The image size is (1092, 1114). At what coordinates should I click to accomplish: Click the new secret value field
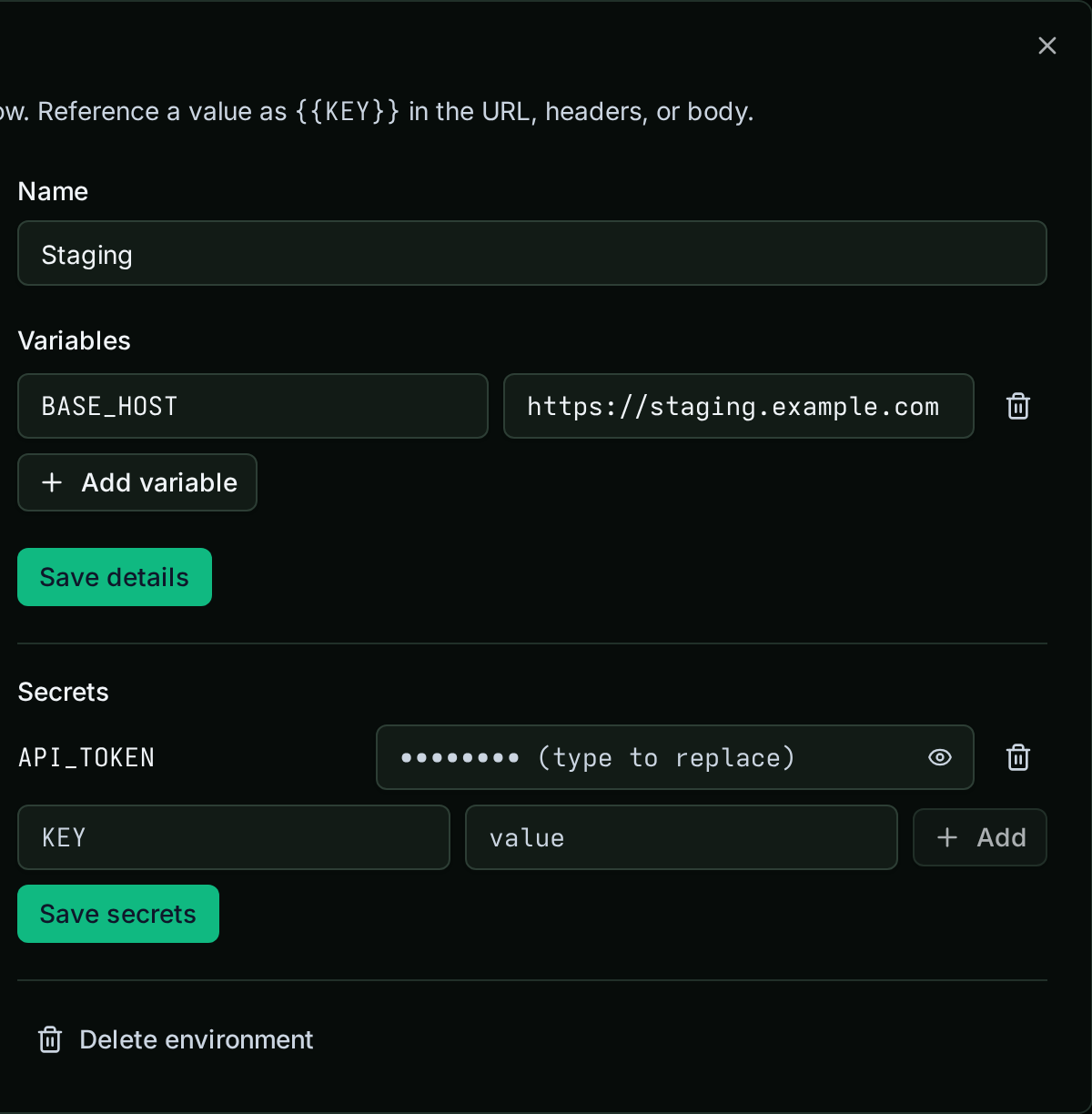[682, 837]
